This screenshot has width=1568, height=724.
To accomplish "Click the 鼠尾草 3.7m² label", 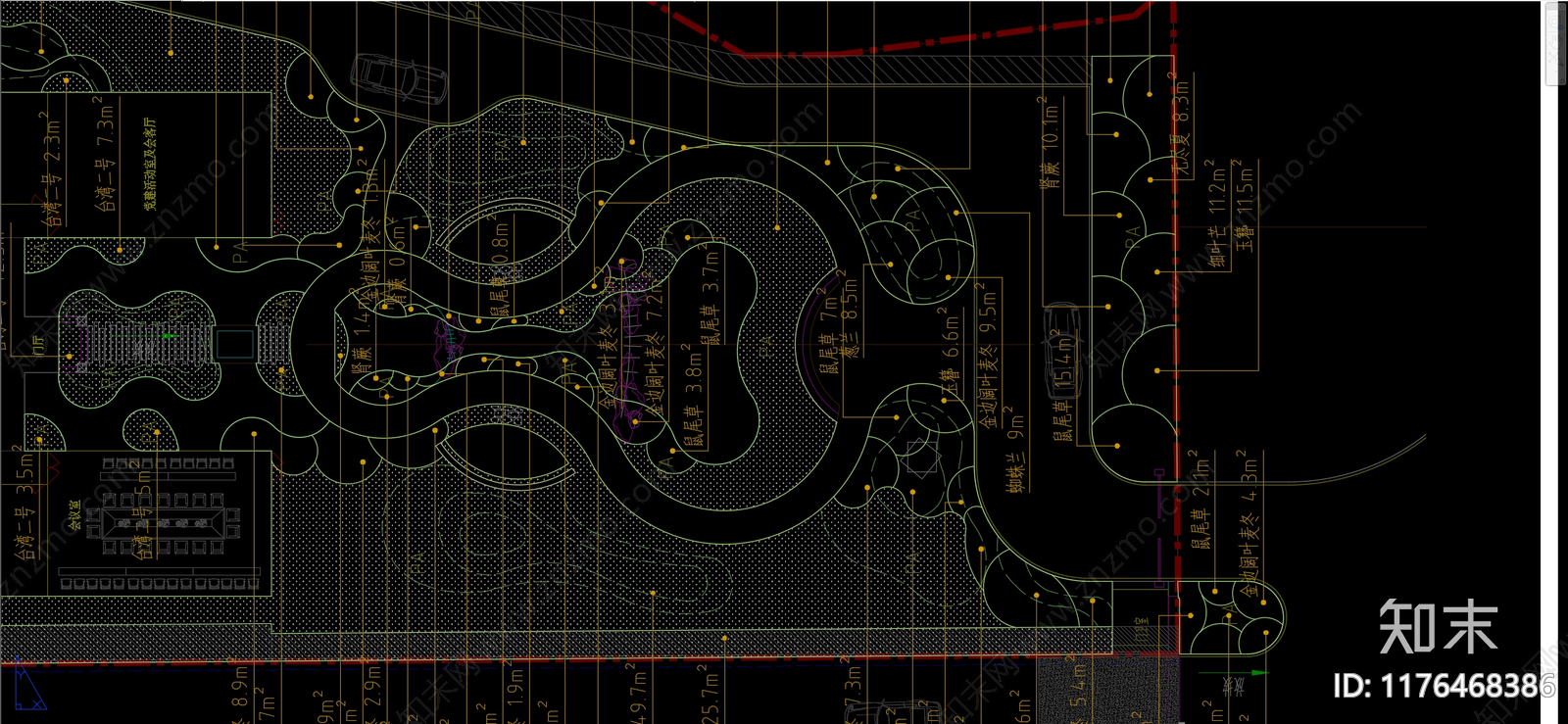I will 710,296.
